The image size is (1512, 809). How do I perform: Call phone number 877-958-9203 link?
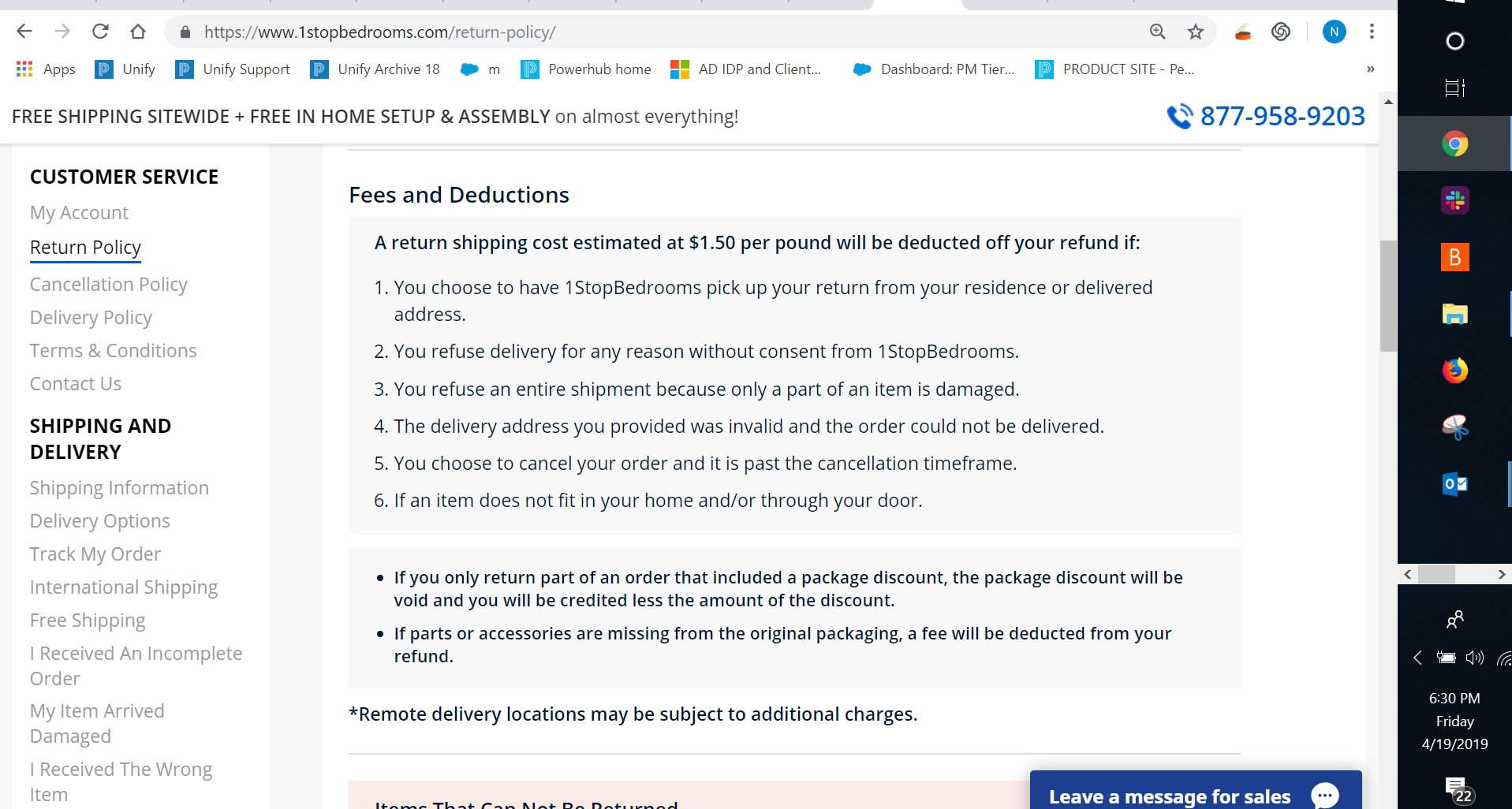tap(1282, 117)
